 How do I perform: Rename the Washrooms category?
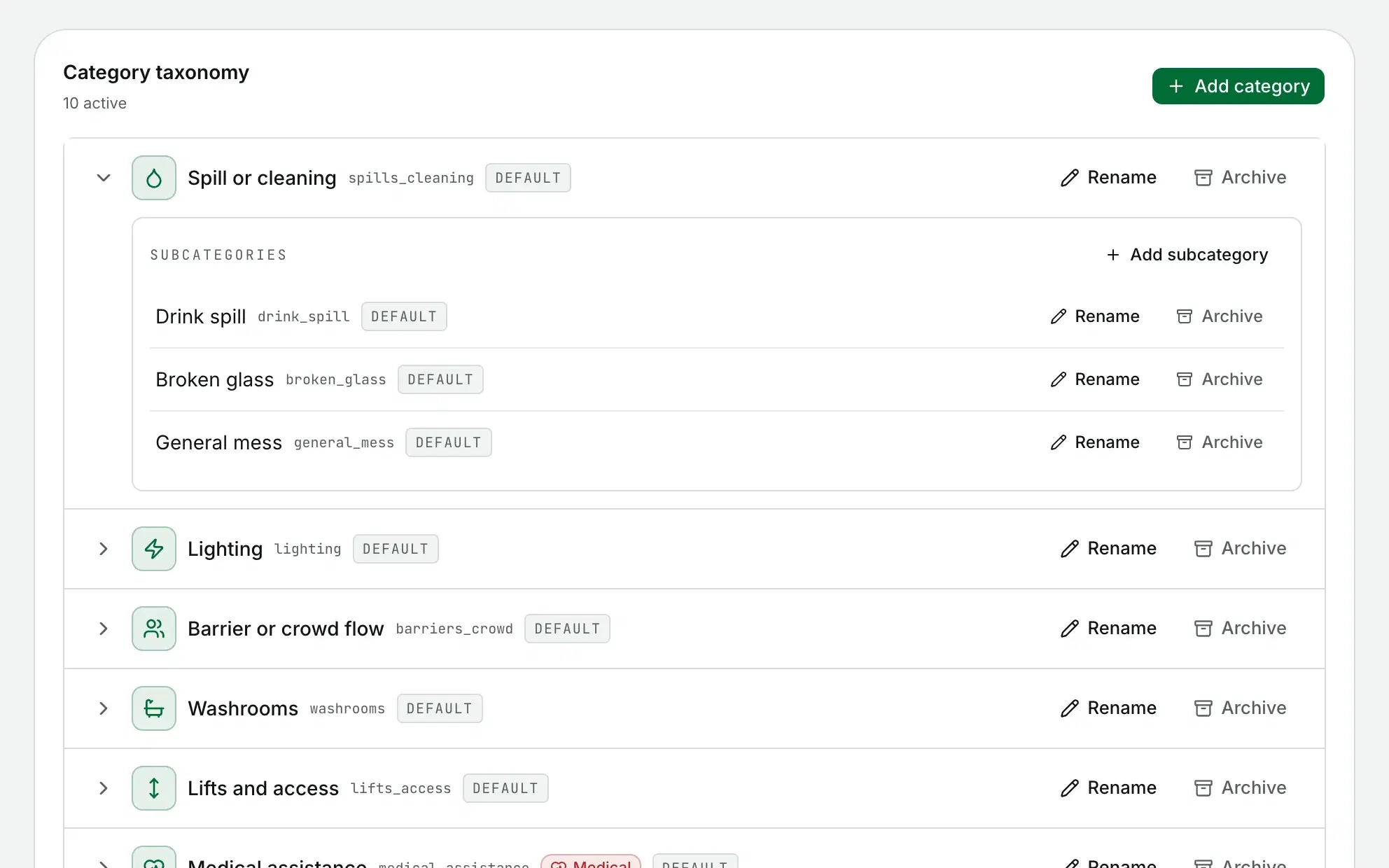coord(1108,708)
